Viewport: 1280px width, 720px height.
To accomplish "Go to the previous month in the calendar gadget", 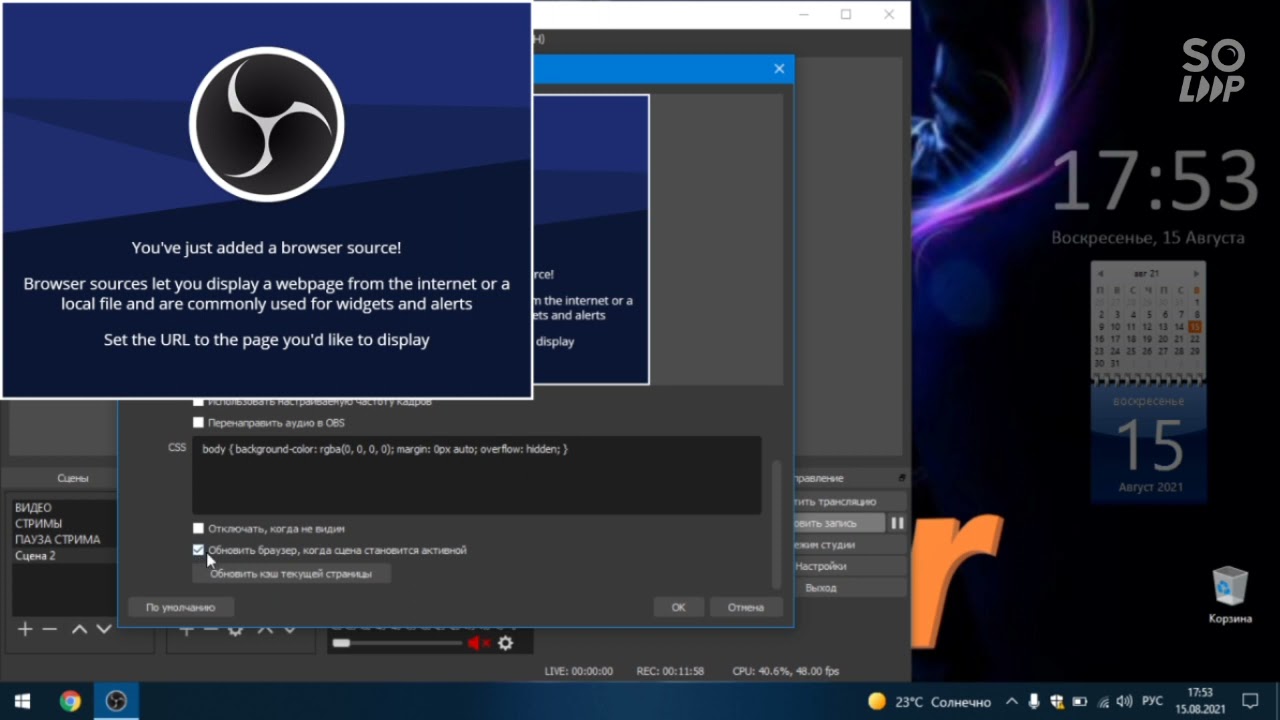I will 1100,273.
